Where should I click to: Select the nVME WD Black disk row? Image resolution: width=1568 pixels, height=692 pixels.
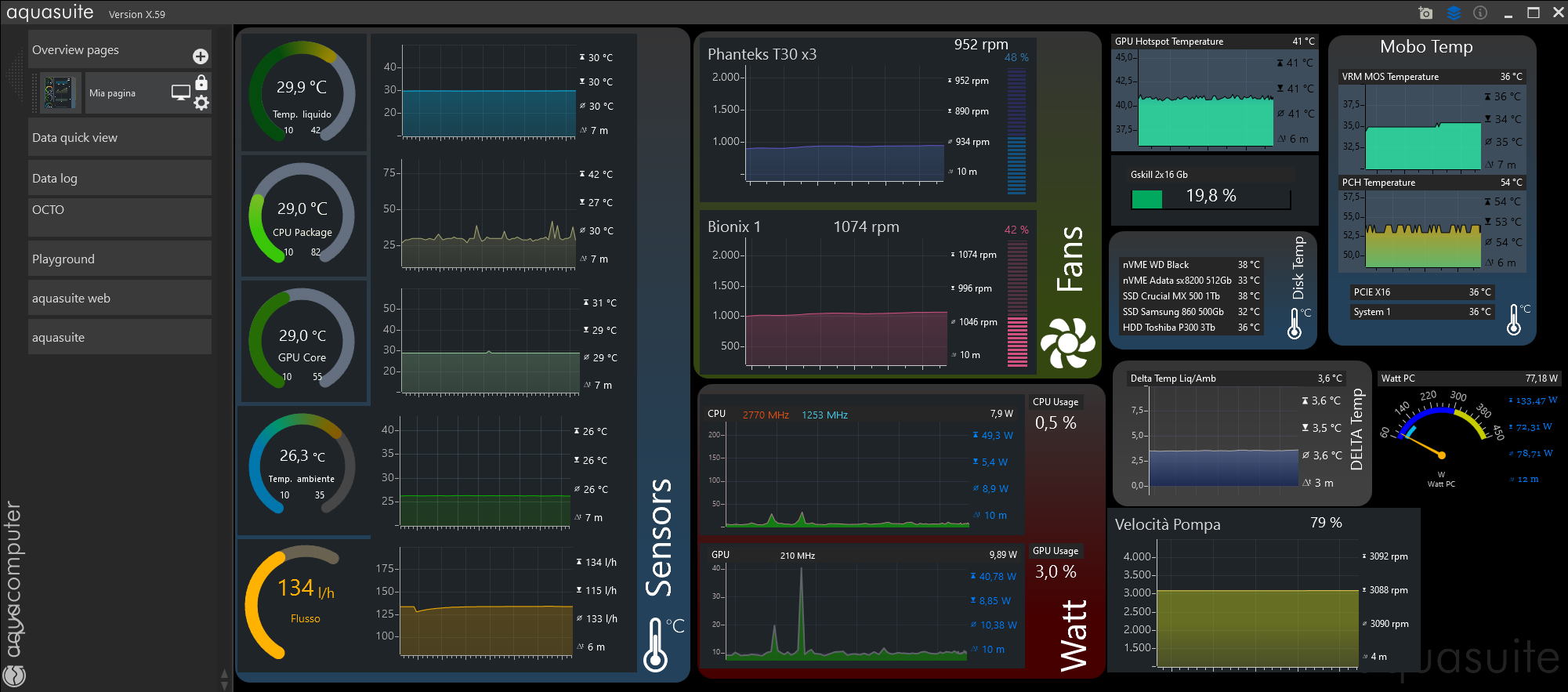[1191, 265]
